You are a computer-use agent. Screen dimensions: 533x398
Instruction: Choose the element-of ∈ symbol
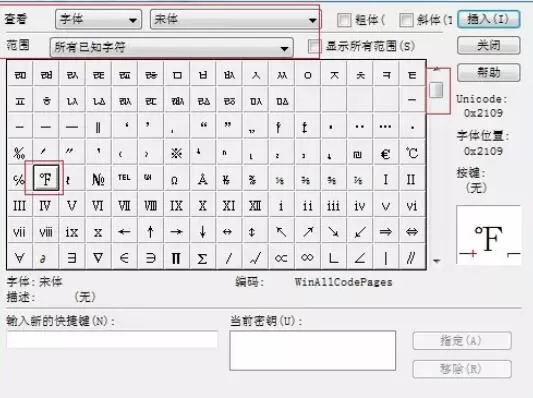124,258
